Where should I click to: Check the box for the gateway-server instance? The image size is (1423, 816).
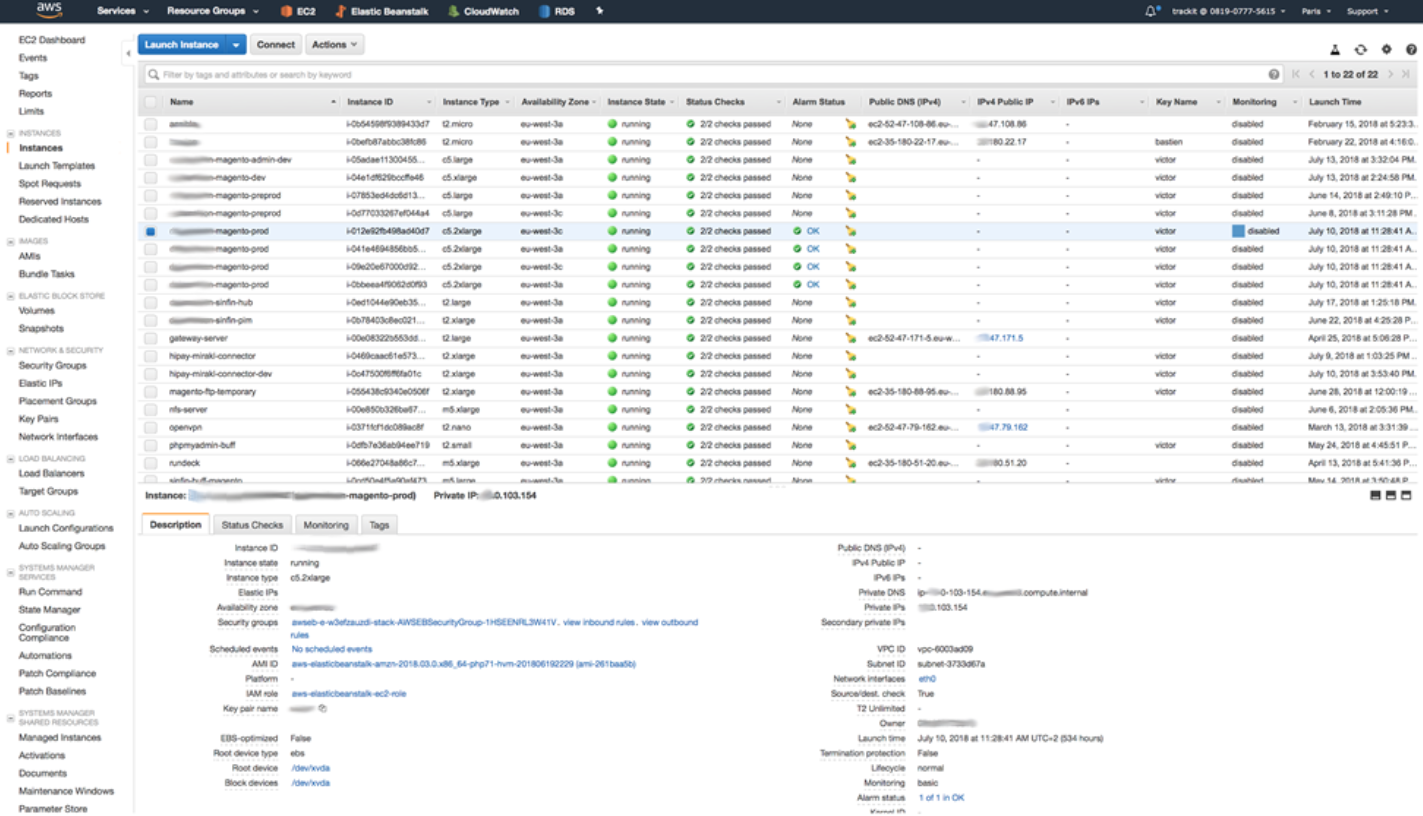[150, 338]
